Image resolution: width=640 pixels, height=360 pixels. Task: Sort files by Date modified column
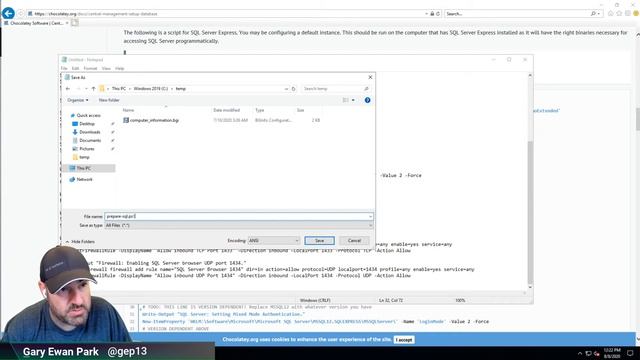(x=227, y=110)
